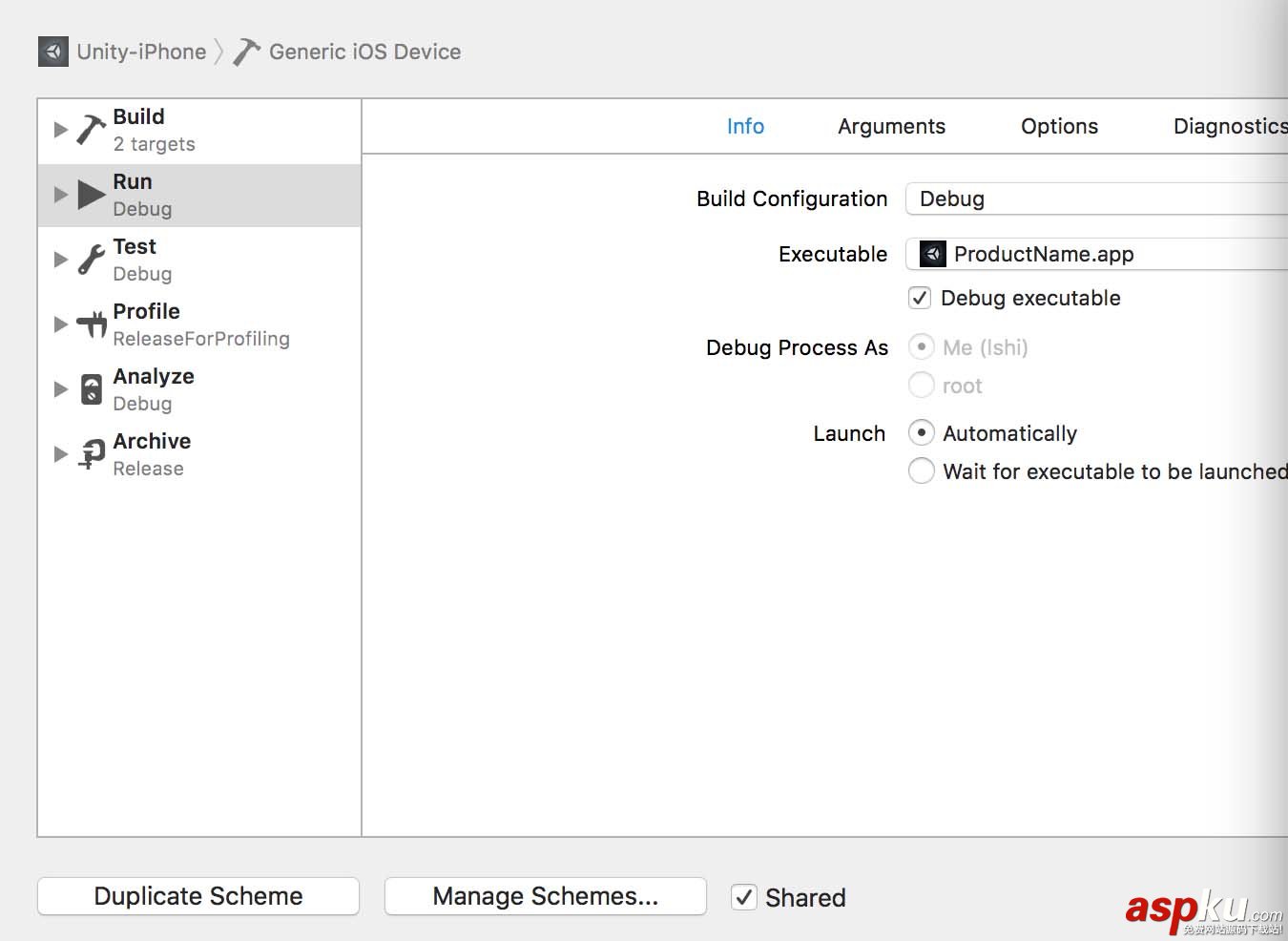Choose Wait for executable to be launched
Image resolution: width=1288 pixels, height=941 pixels.
point(921,471)
